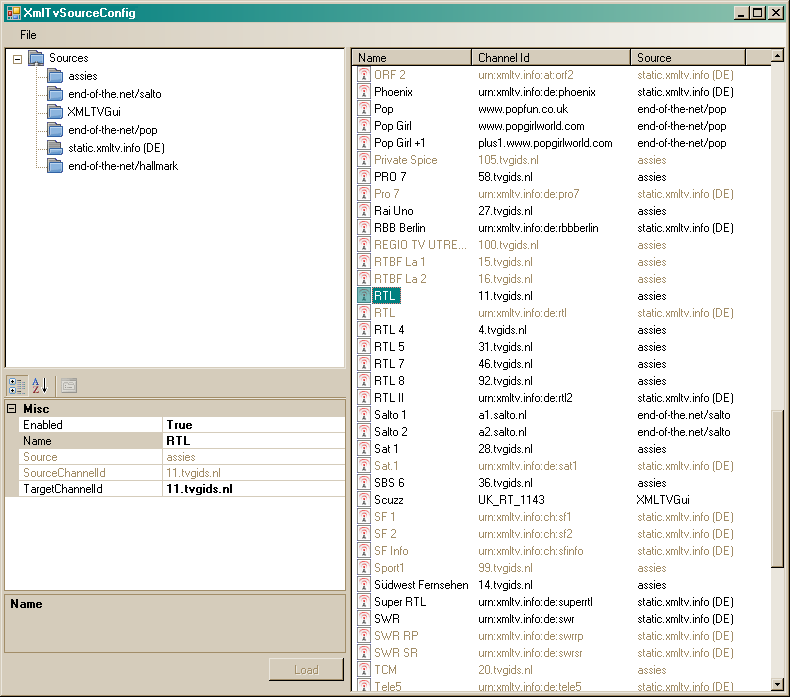
Task: Select the assies source in tree
Action: tap(83, 76)
